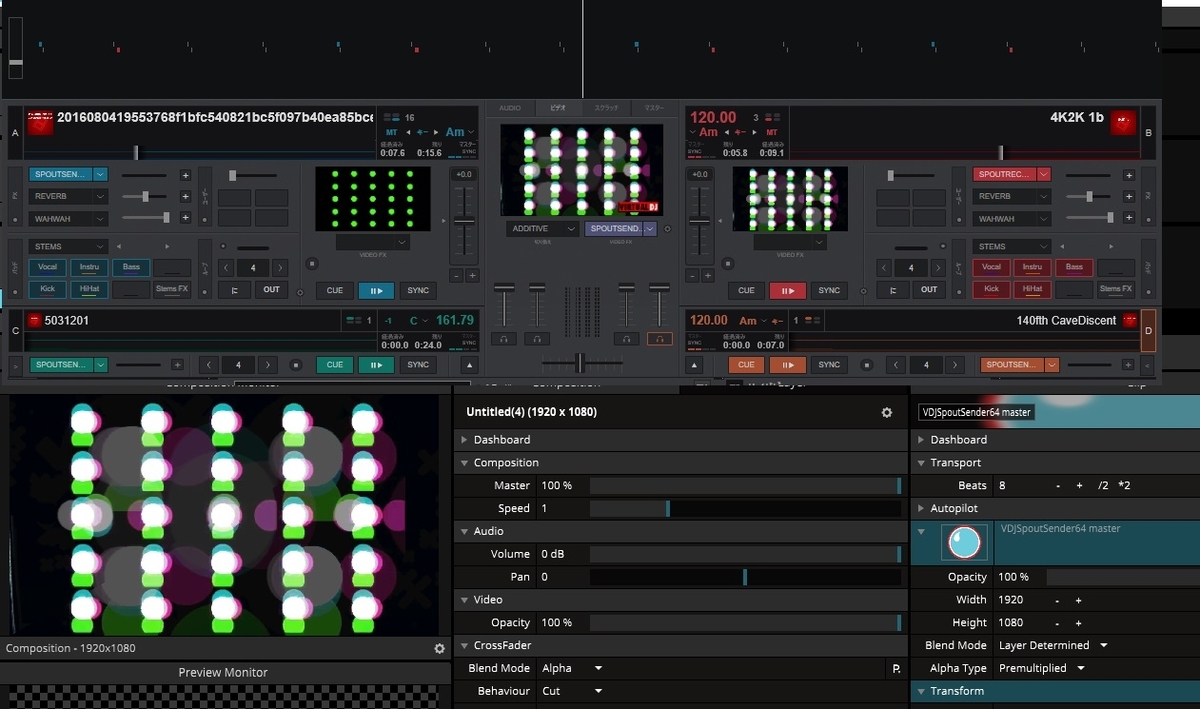Toggle Kick stem on deck B
The height and width of the screenshot is (709, 1200).
(991, 289)
